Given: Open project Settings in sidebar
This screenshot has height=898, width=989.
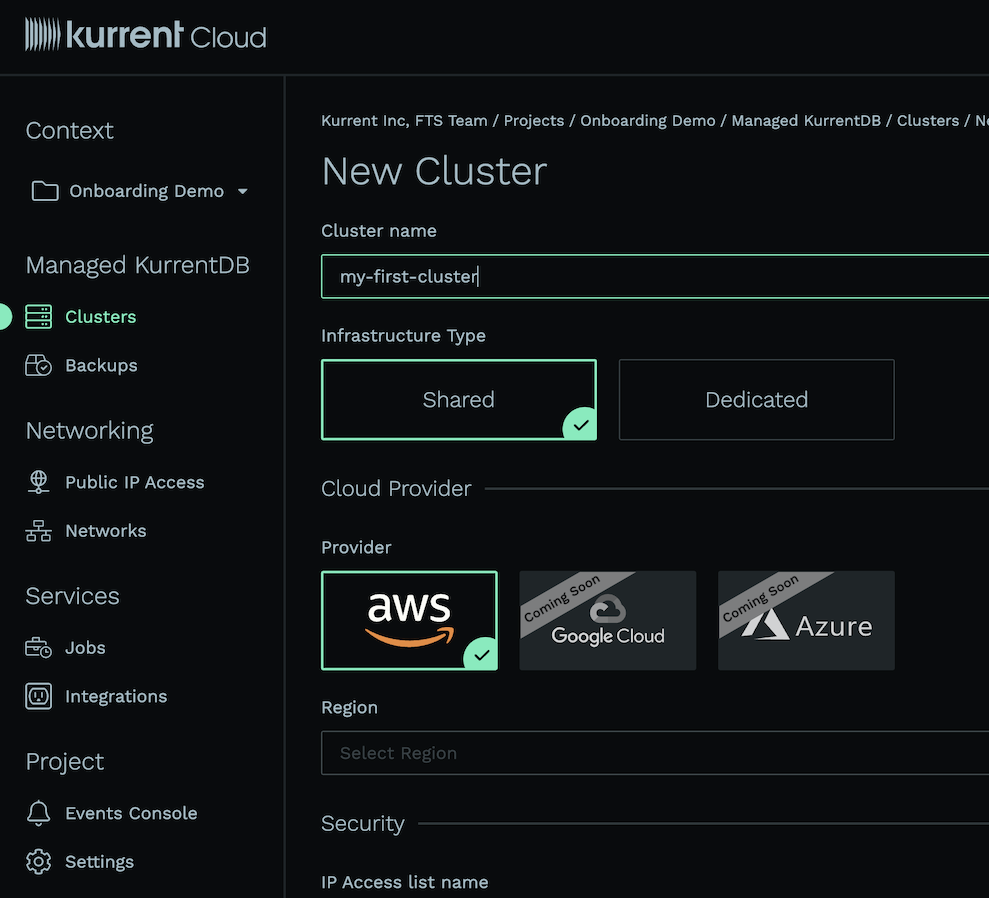Looking at the screenshot, I should [x=100, y=861].
